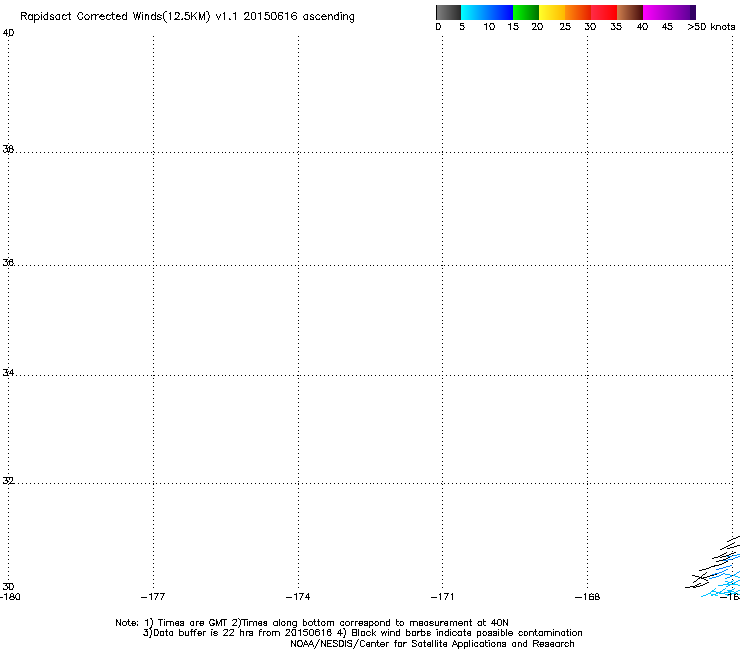Click latitude label 36
The width and height of the screenshot is (740, 650).
(x=8, y=262)
